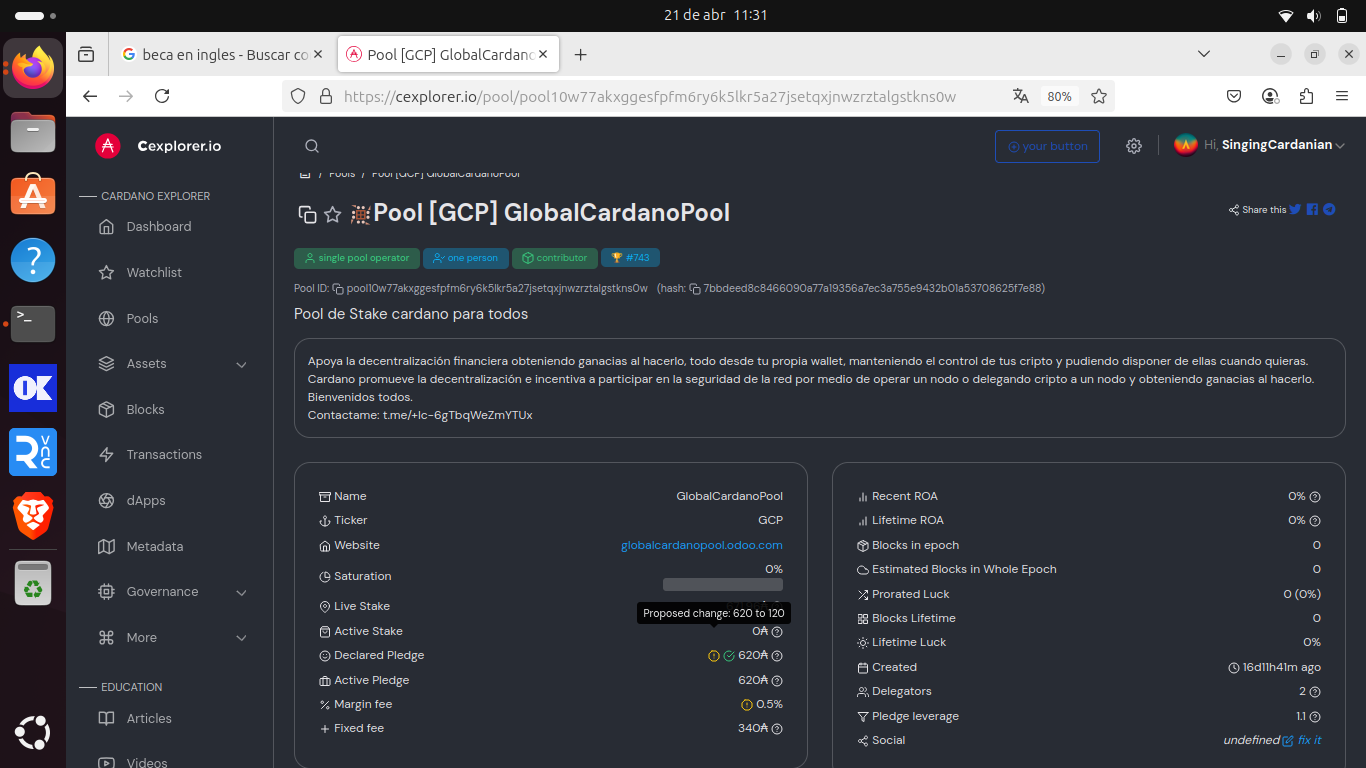Click the help icon beside Fixed fee

(x=777, y=729)
